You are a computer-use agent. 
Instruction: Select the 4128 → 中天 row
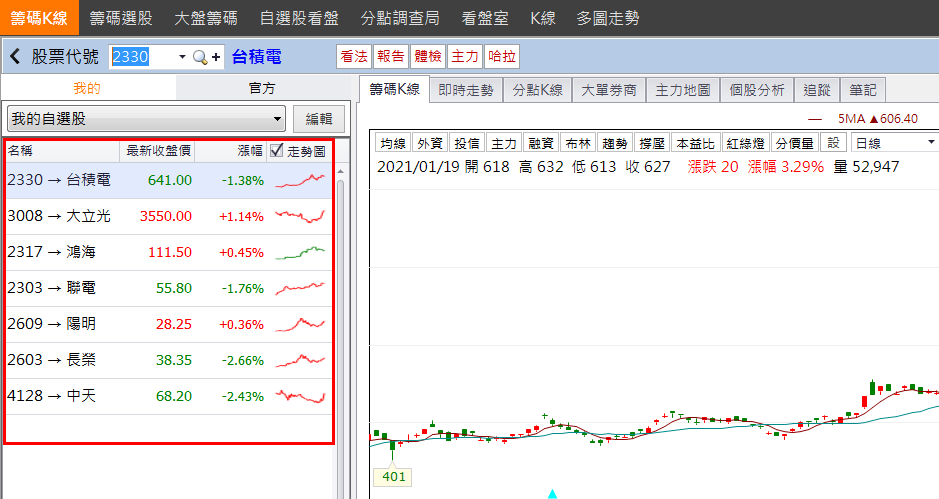click(169, 396)
